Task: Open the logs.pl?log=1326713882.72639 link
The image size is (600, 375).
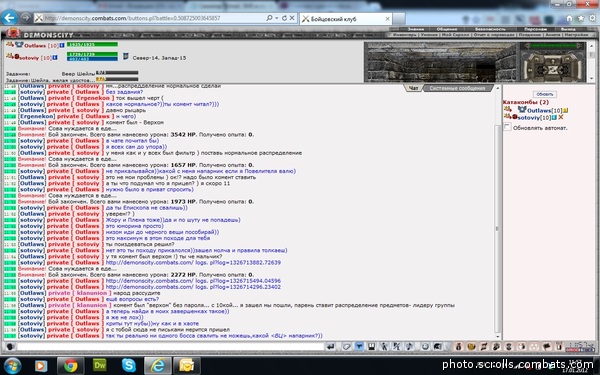Action: tap(193, 262)
